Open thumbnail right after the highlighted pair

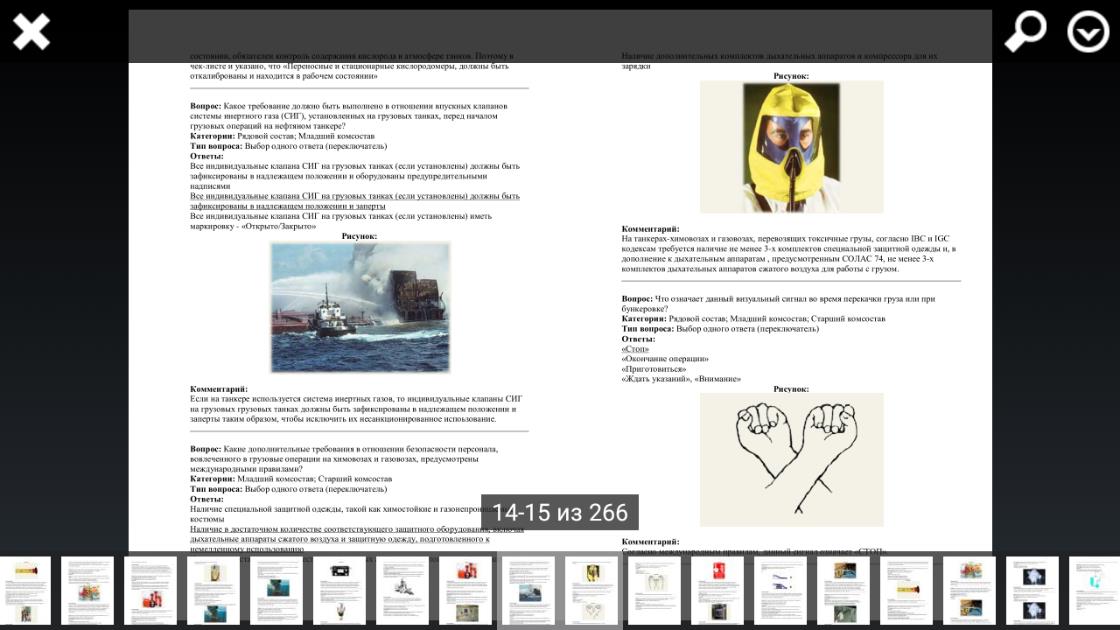654,591
